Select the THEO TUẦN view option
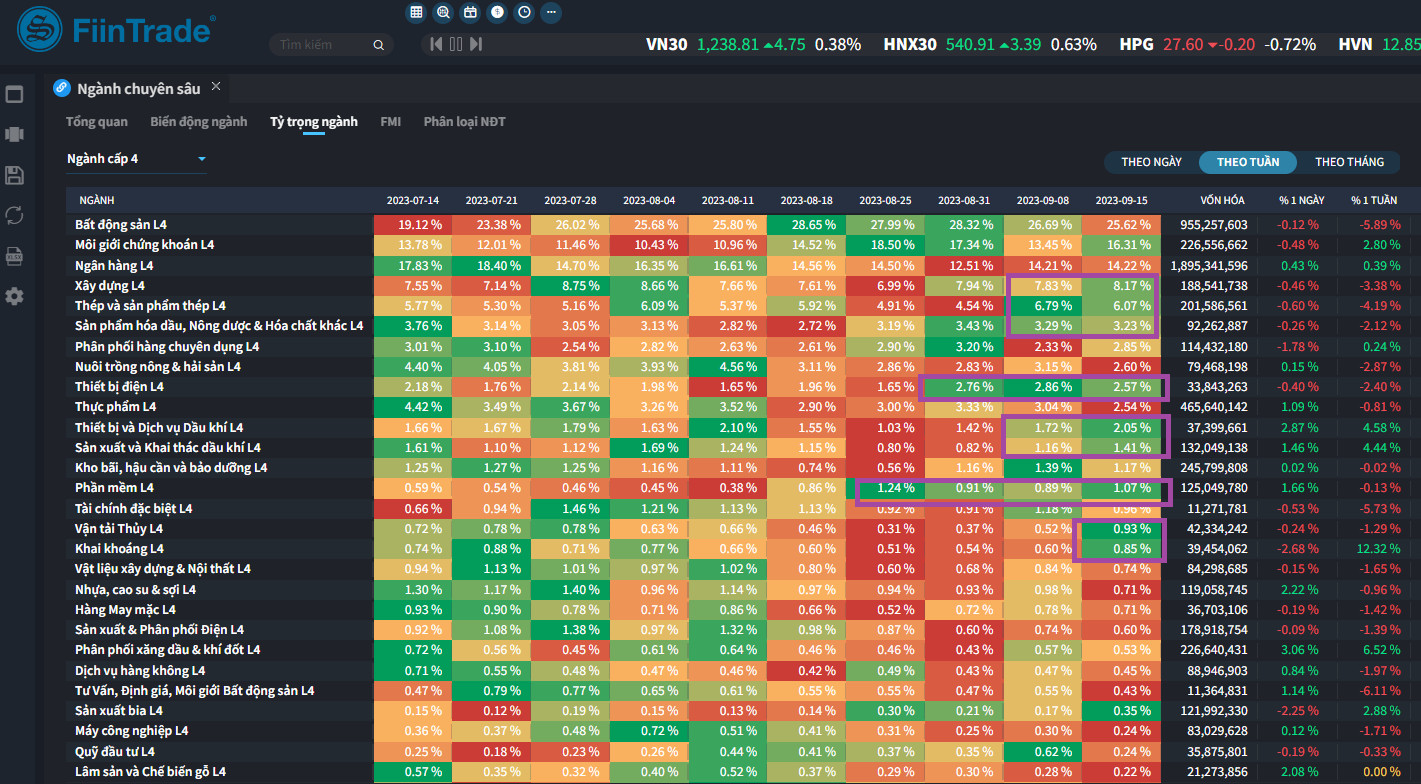Screen dimensions: 1421x784 (1247, 162)
